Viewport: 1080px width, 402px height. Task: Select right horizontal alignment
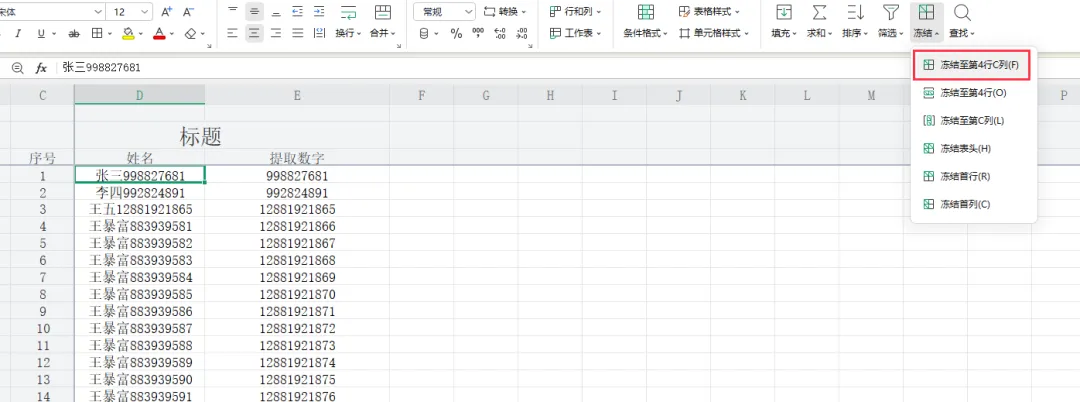pos(276,33)
